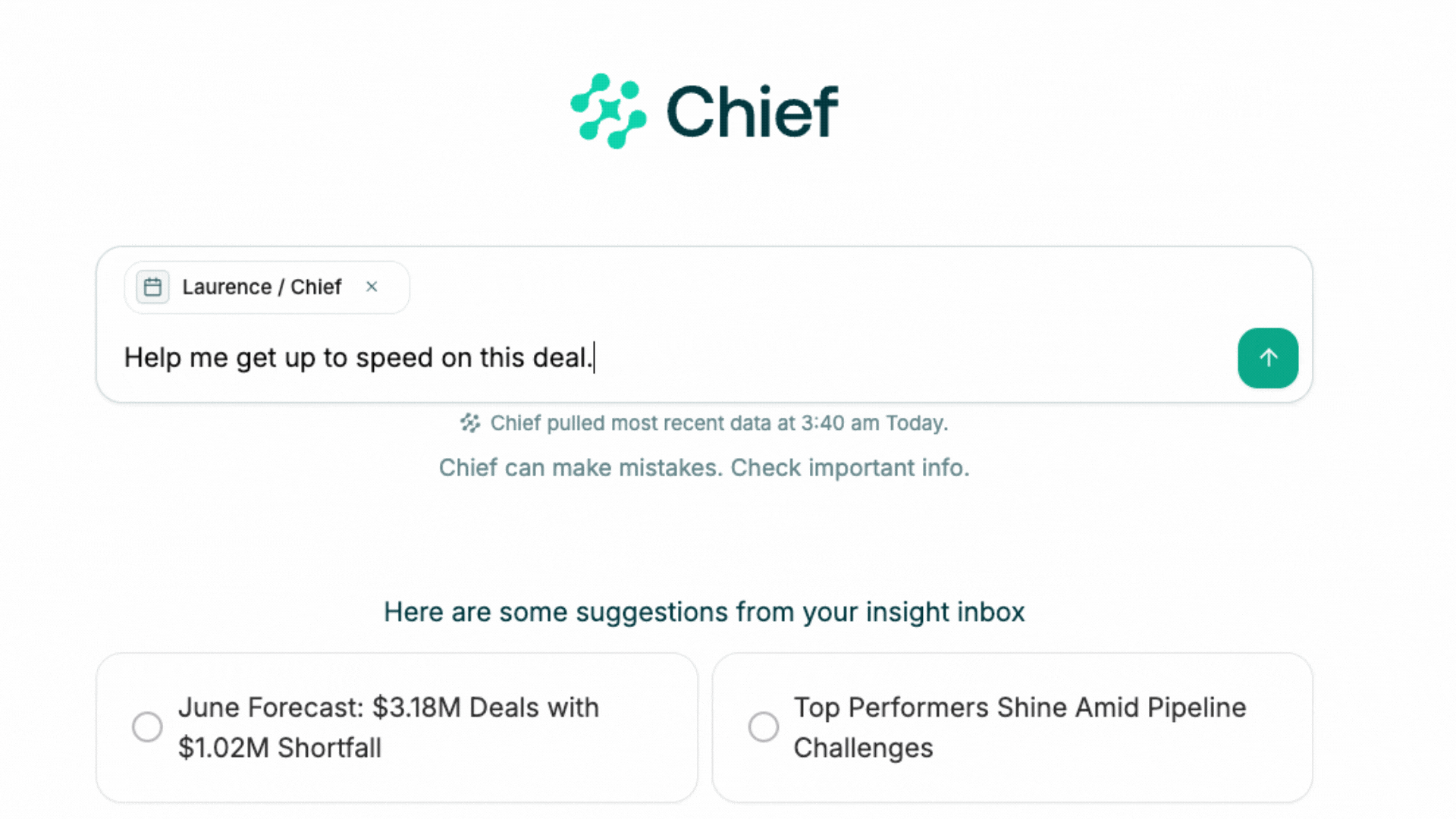Select the calendar icon on the Laurence chip
The width and height of the screenshot is (1456, 819).
point(152,287)
